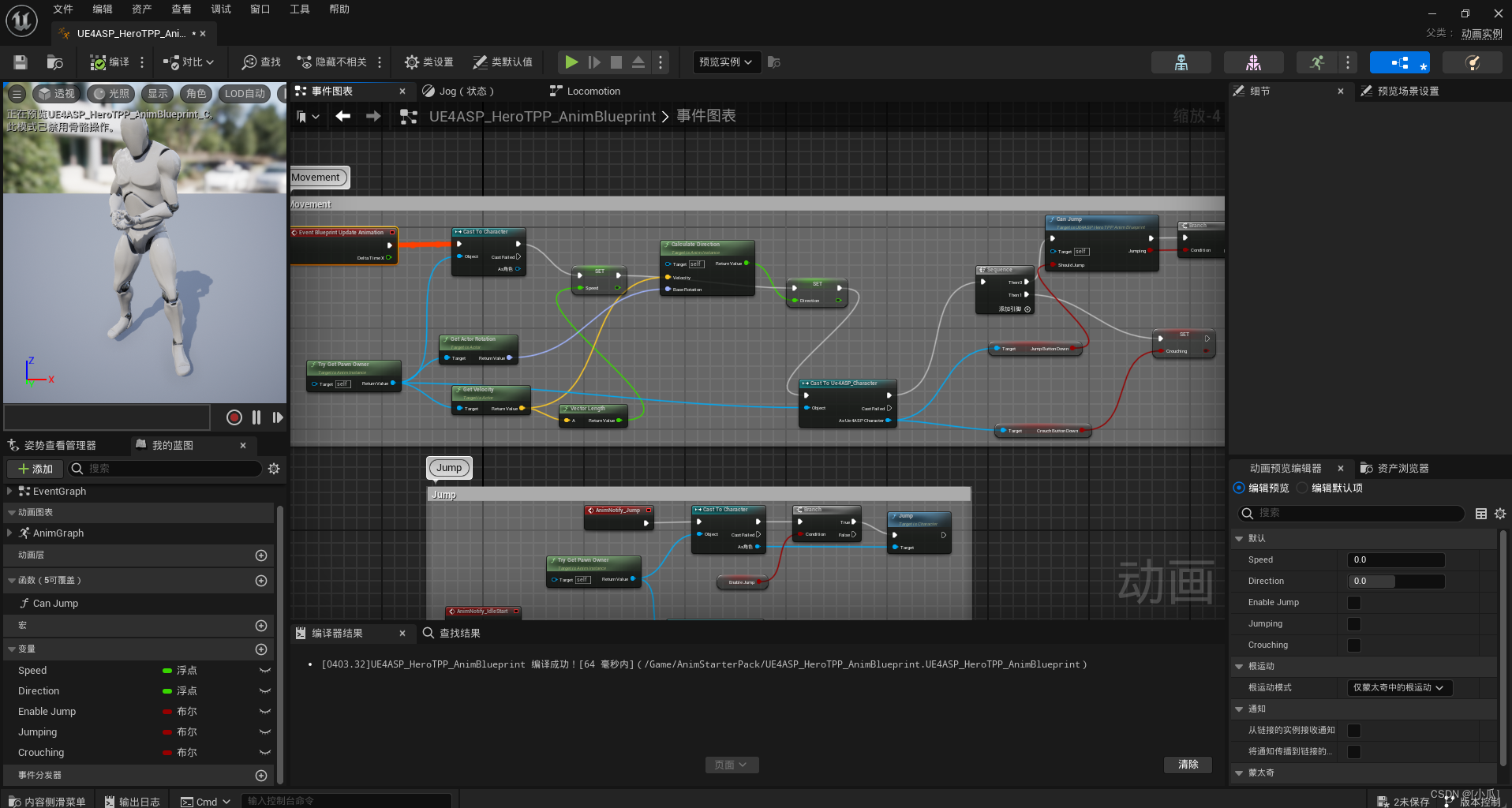Open 工具 menu
Image resolution: width=1512 pixels, height=808 pixels.
pyautogui.click(x=300, y=9)
